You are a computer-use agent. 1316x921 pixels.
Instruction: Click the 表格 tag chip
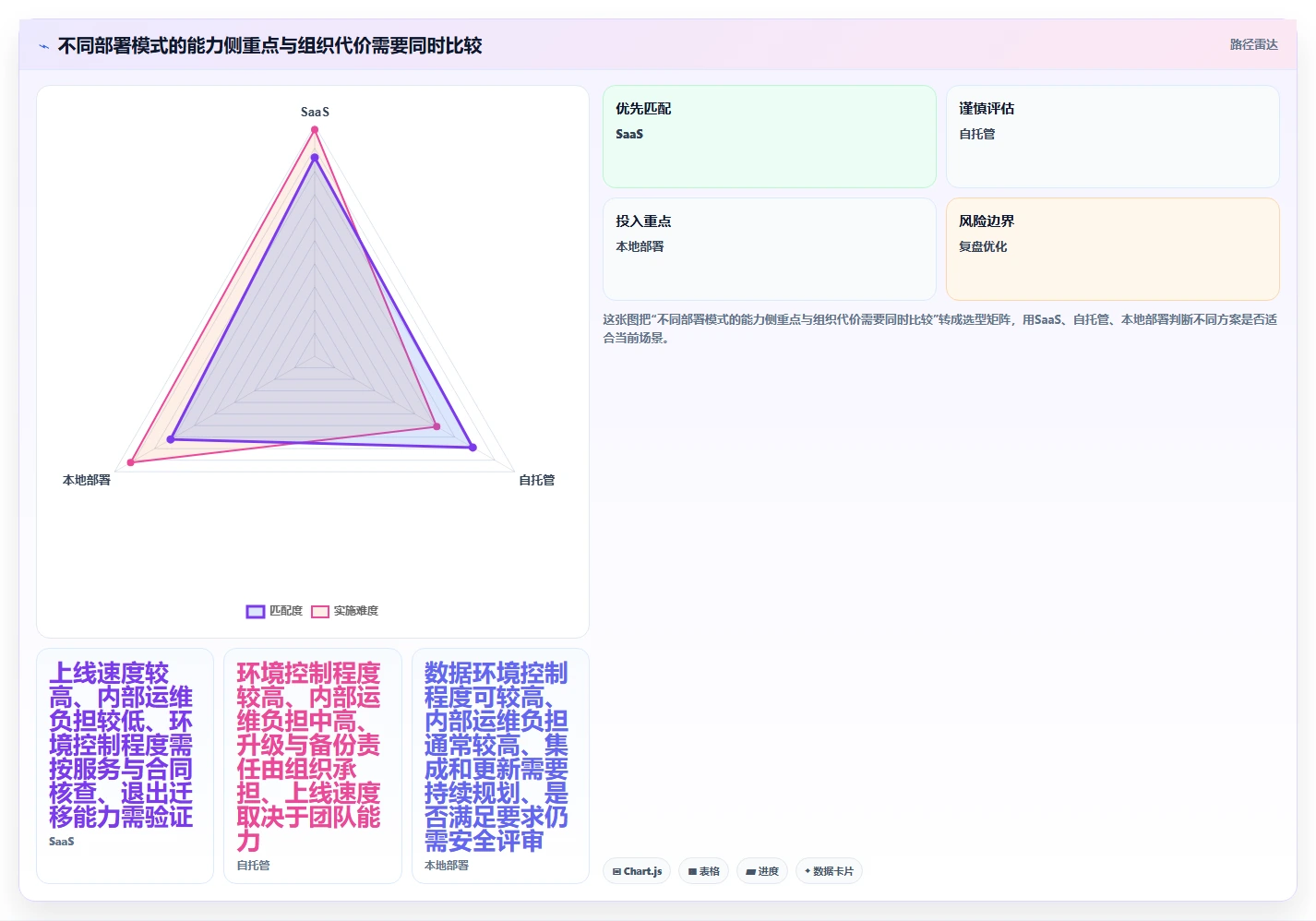pos(704,871)
